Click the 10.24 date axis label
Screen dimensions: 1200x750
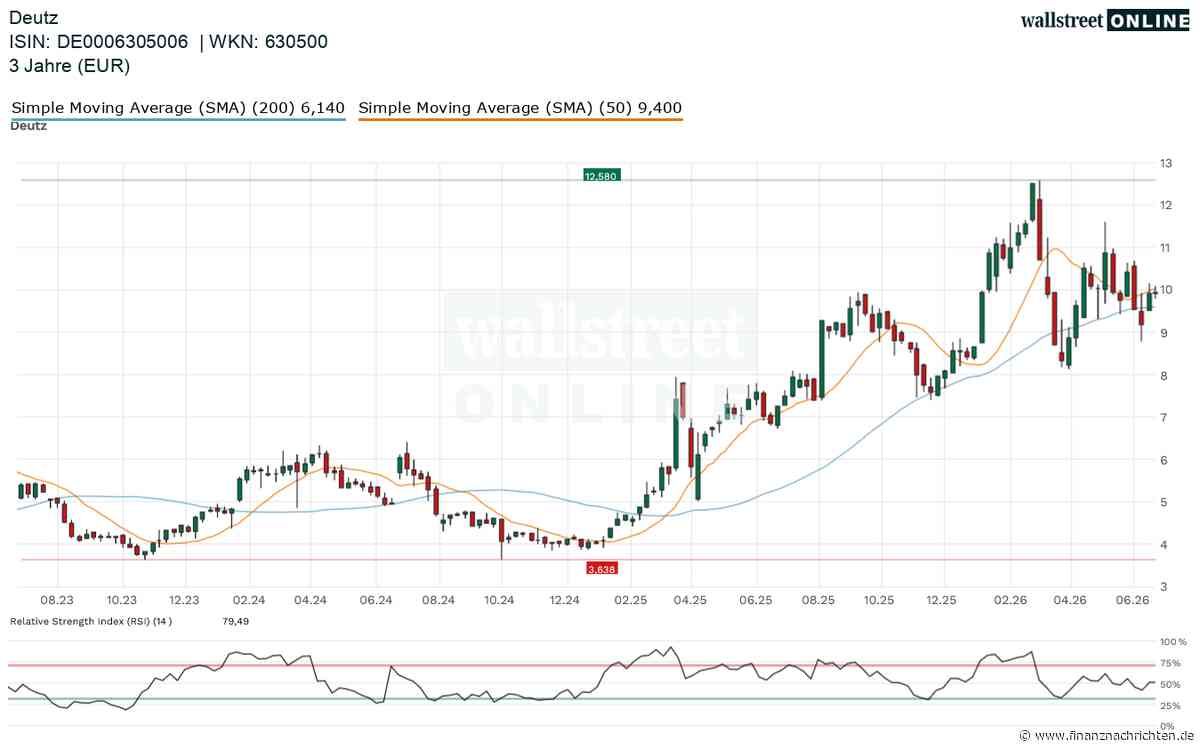point(499,600)
